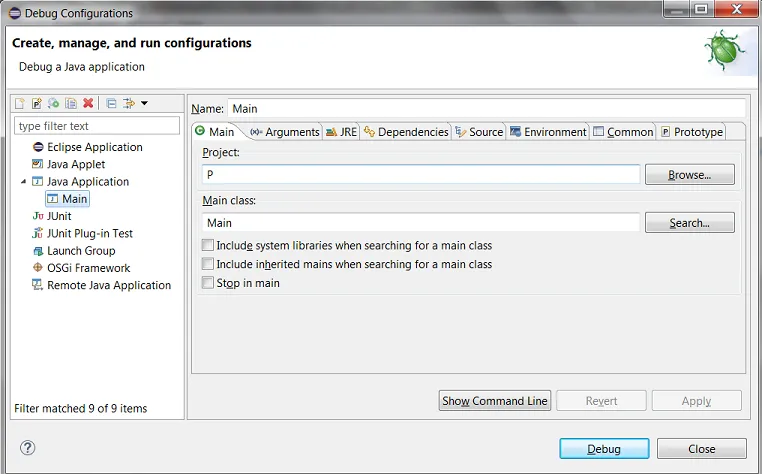Open the filter options dropdown arrow
762x474 pixels.
pos(144,103)
